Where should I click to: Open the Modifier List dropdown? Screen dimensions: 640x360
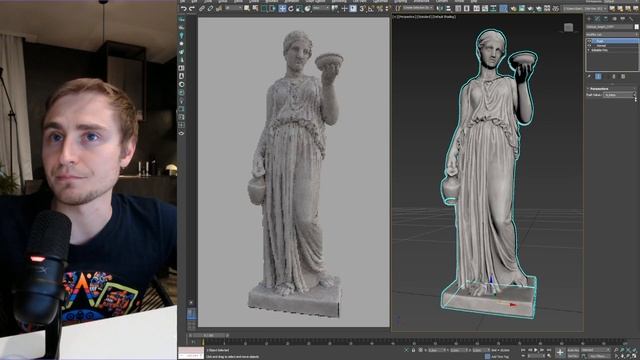[612, 34]
